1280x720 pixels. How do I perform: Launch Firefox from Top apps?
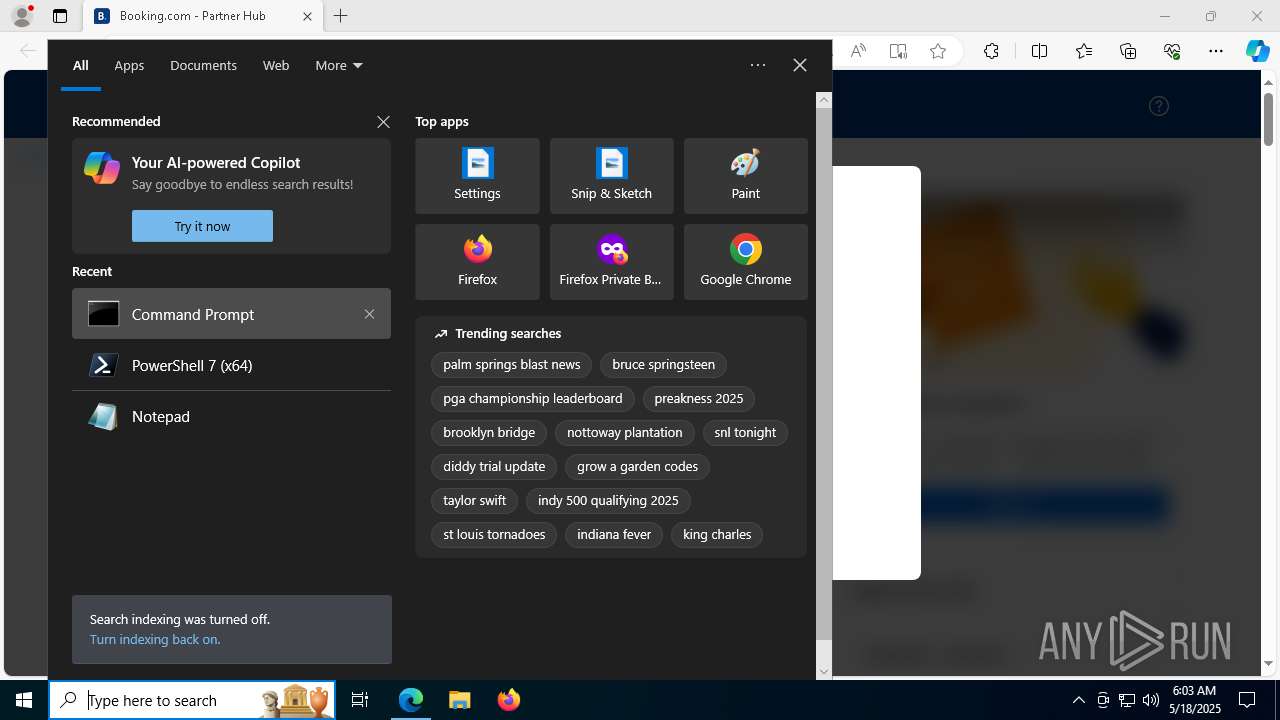[477, 262]
